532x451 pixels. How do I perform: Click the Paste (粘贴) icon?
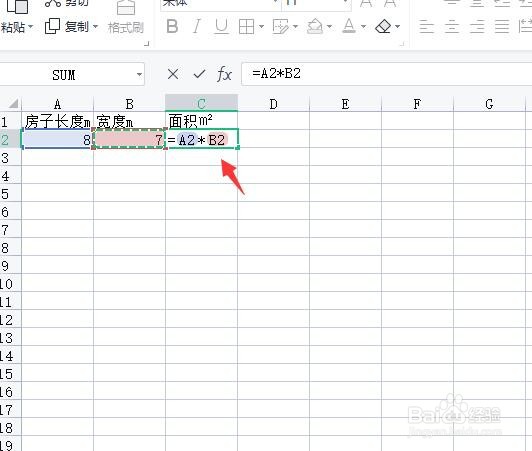pyautogui.click(x=18, y=7)
